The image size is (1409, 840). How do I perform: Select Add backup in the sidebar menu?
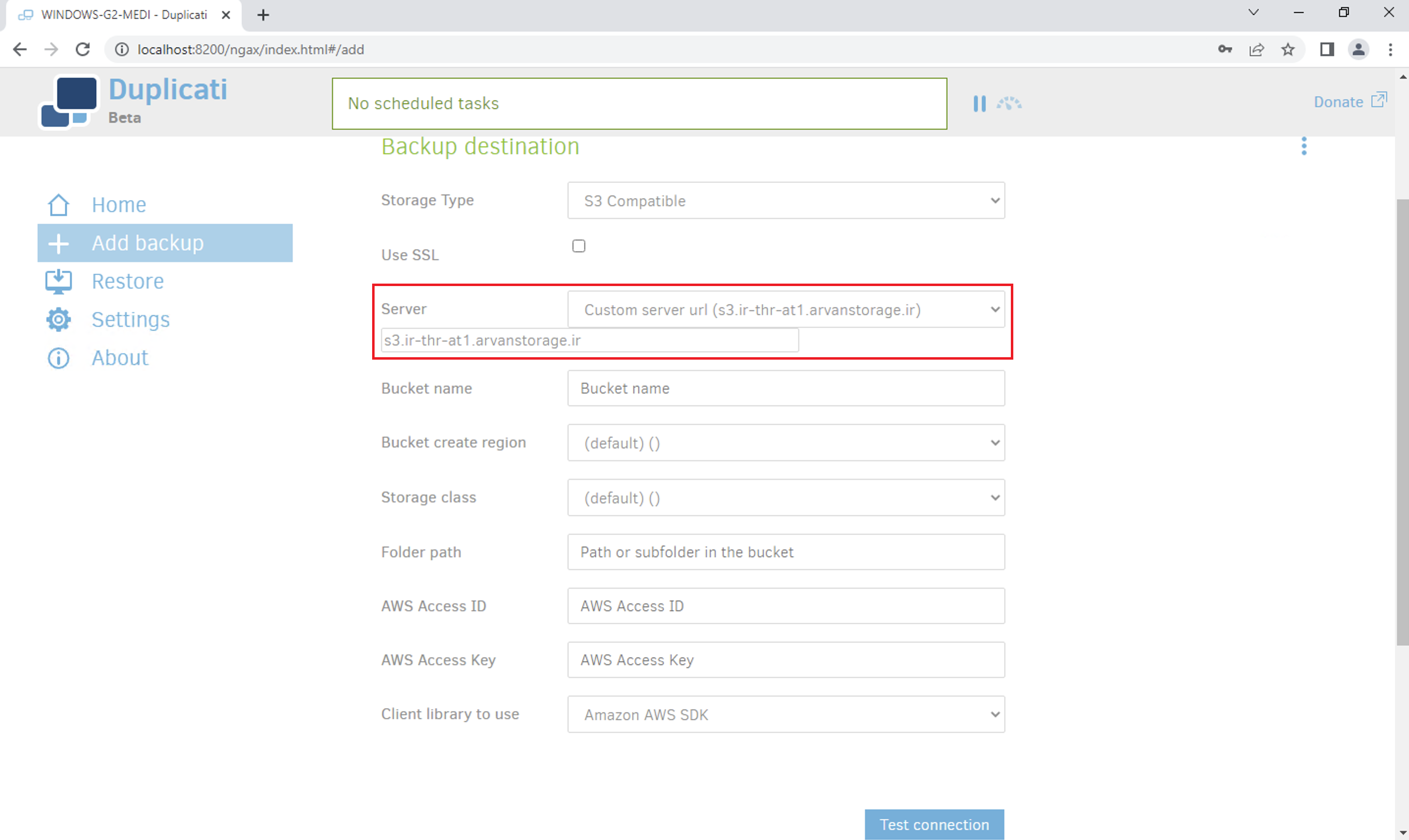pyautogui.click(x=164, y=243)
